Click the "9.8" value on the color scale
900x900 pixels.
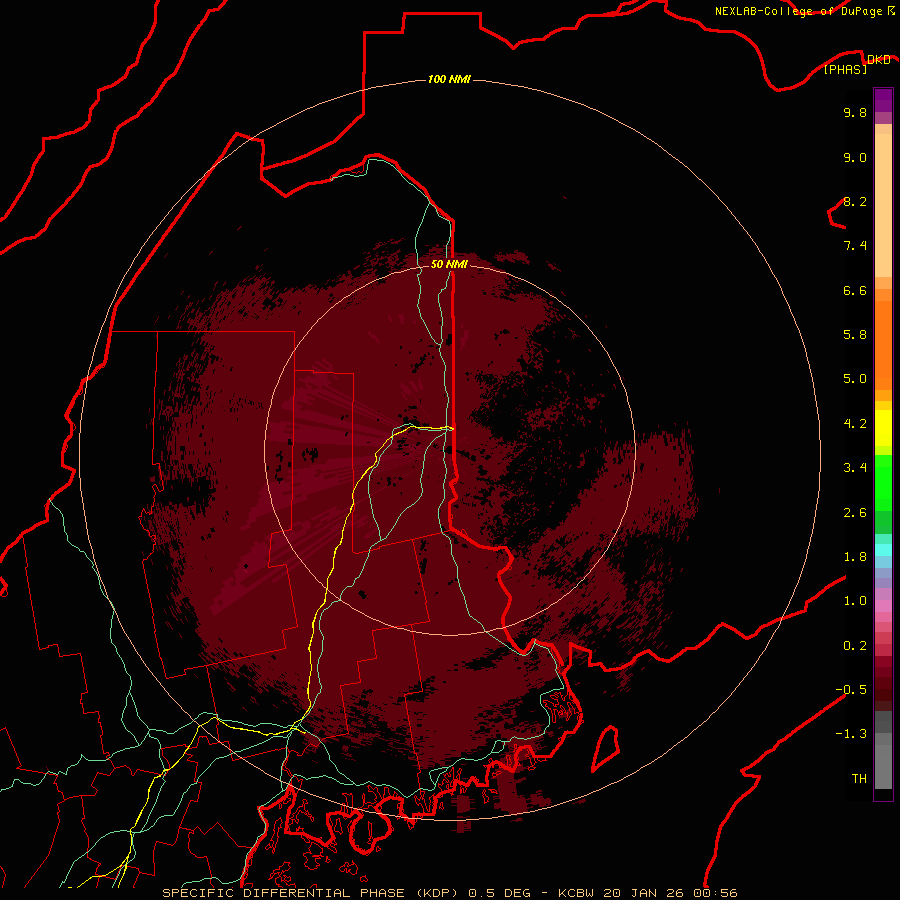[x=855, y=112]
